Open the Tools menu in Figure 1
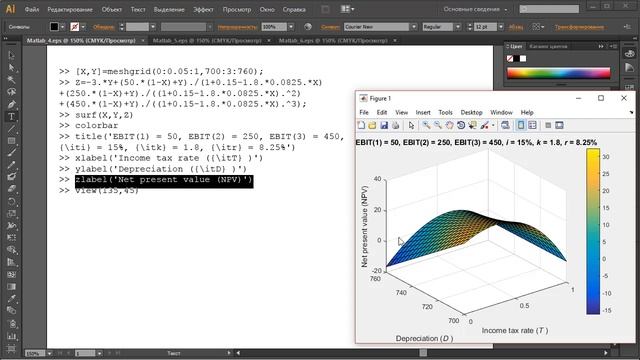 point(445,112)
